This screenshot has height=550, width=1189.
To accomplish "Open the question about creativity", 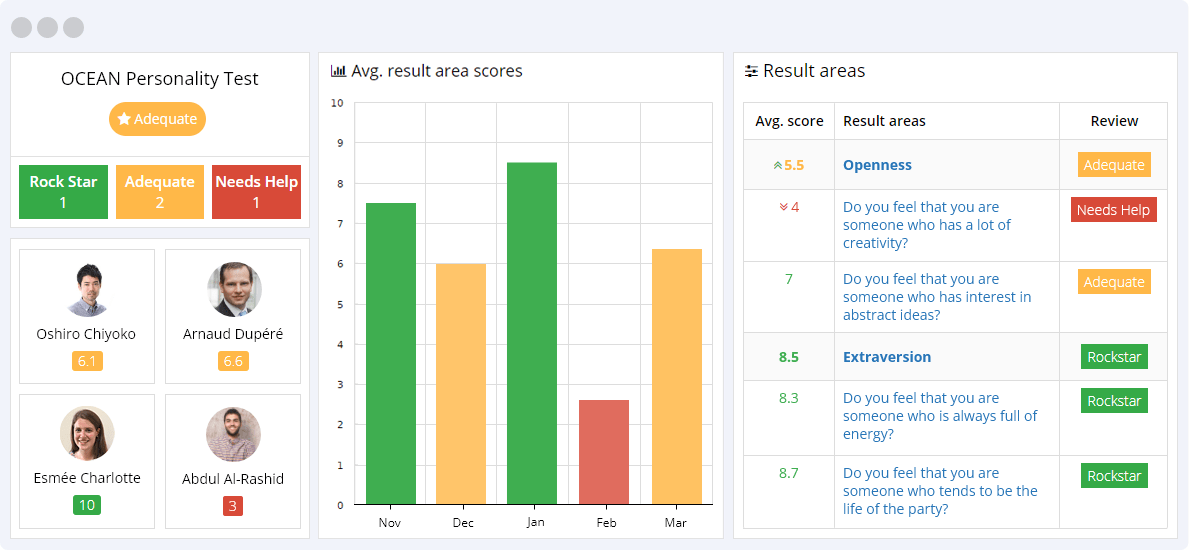I will [926, 225].
